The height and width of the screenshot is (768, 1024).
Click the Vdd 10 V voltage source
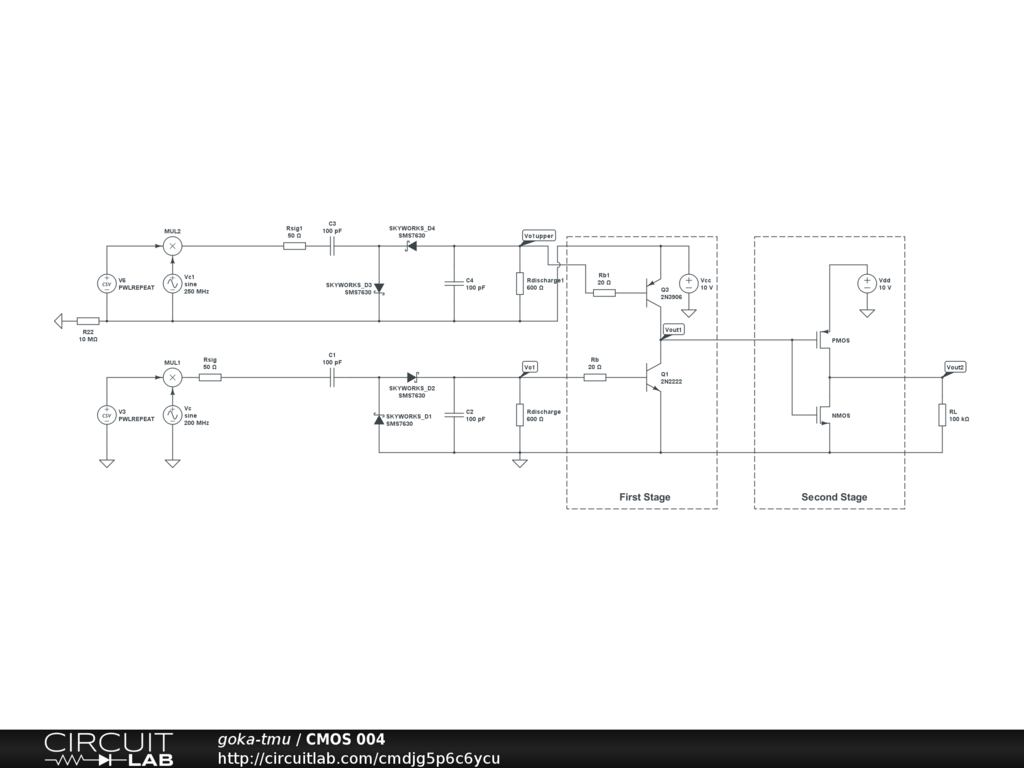867,284
